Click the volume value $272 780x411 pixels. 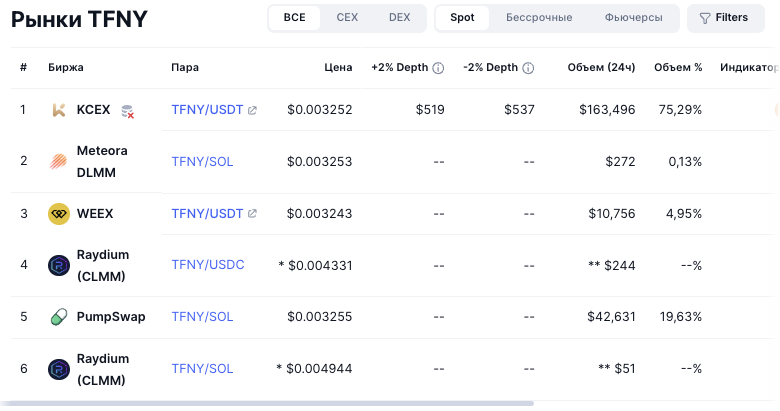tap(620, 162)
